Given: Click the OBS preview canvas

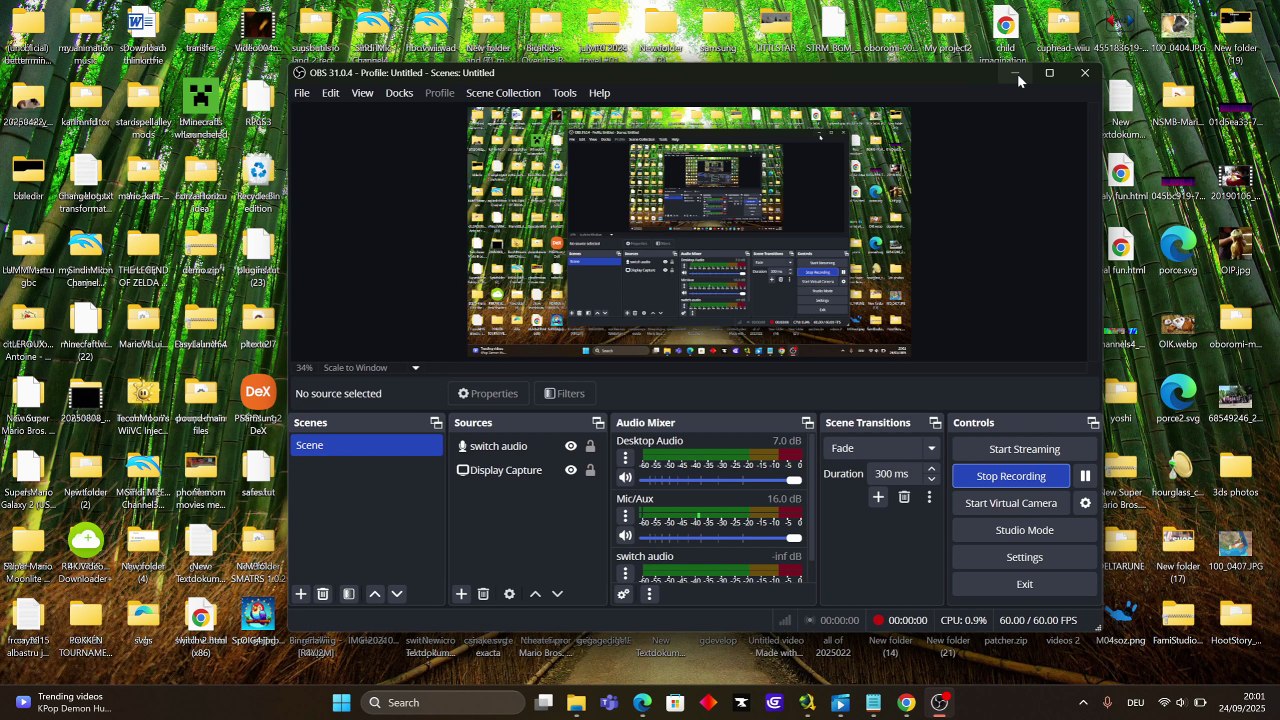Looking at the screenshot, I should 689,232.
